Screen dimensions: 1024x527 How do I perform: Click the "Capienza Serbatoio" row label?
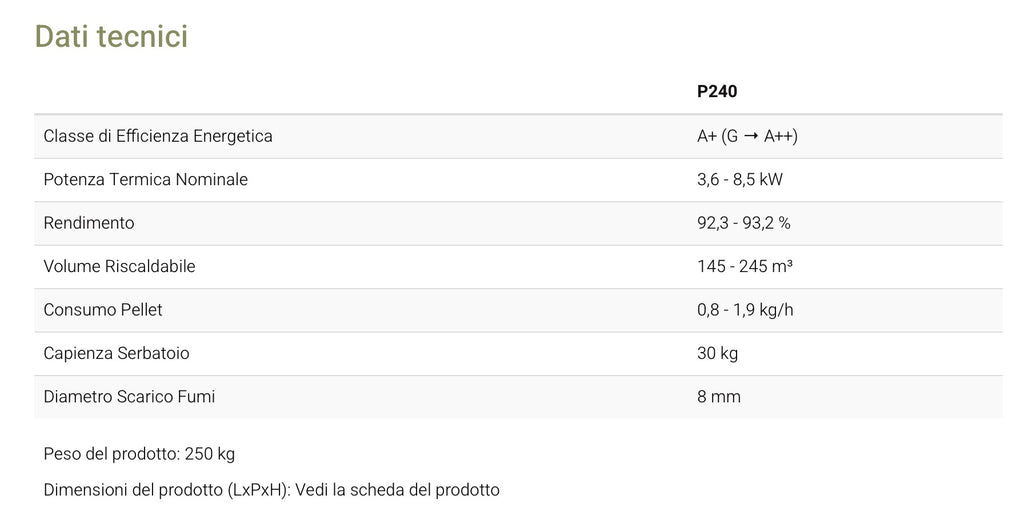click(x=116, y=353)
